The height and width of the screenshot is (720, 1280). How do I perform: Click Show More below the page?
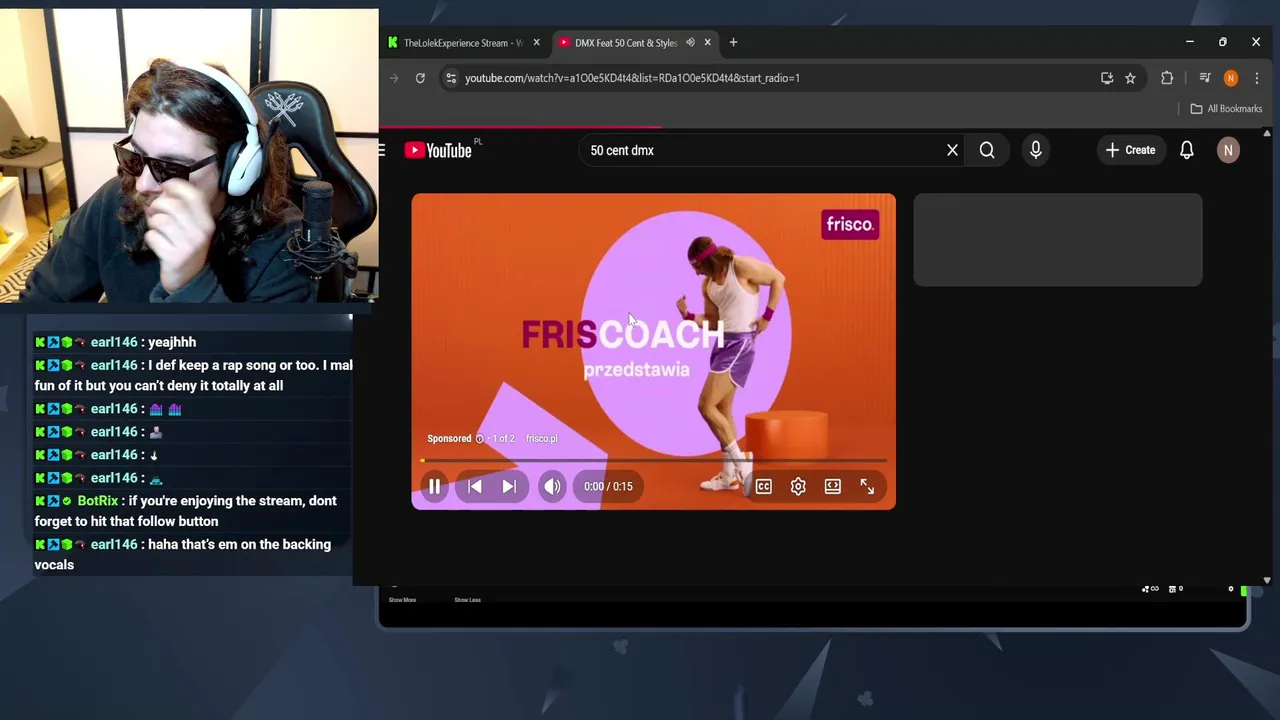(x=402, y=600)
